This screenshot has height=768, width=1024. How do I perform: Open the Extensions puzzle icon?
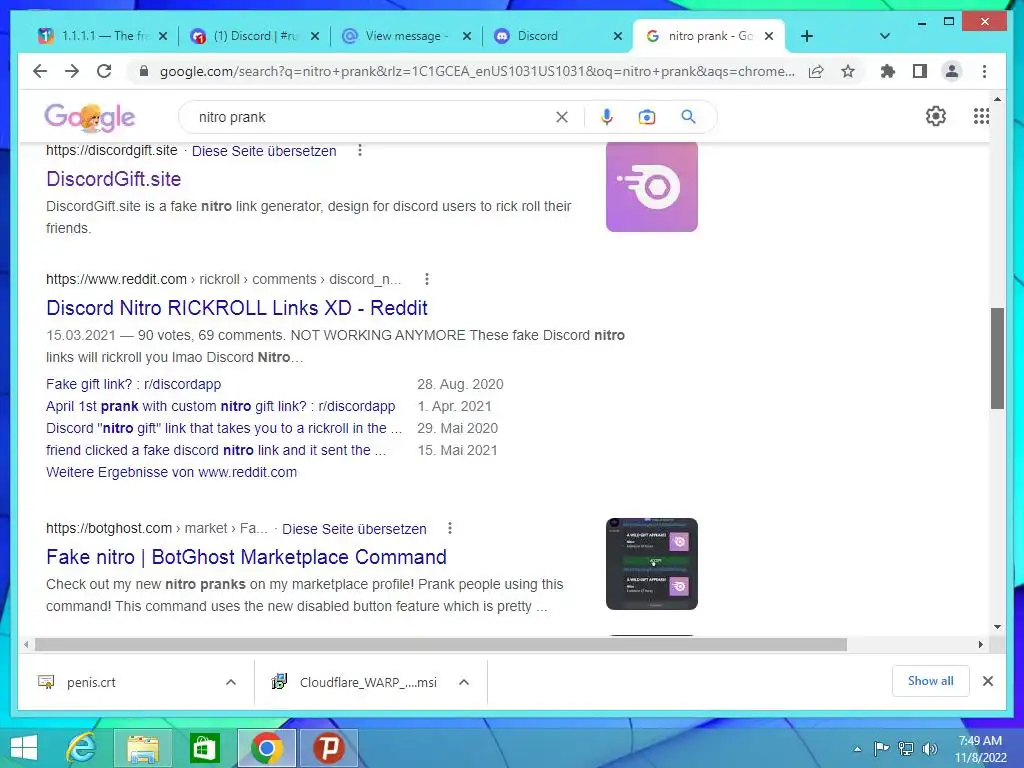(x=888, y=71)
